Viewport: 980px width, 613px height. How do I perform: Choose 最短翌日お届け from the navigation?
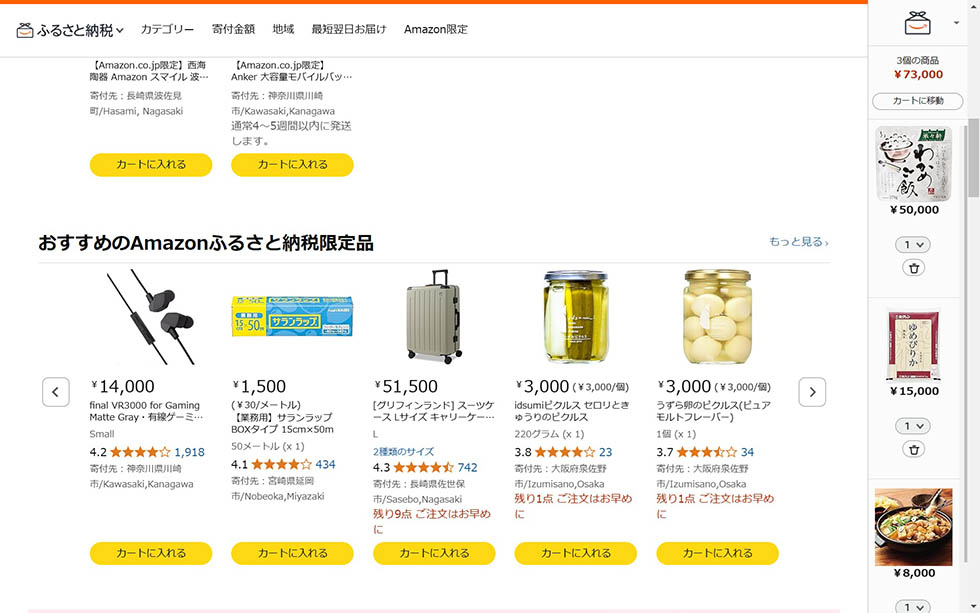coord(348,29)
